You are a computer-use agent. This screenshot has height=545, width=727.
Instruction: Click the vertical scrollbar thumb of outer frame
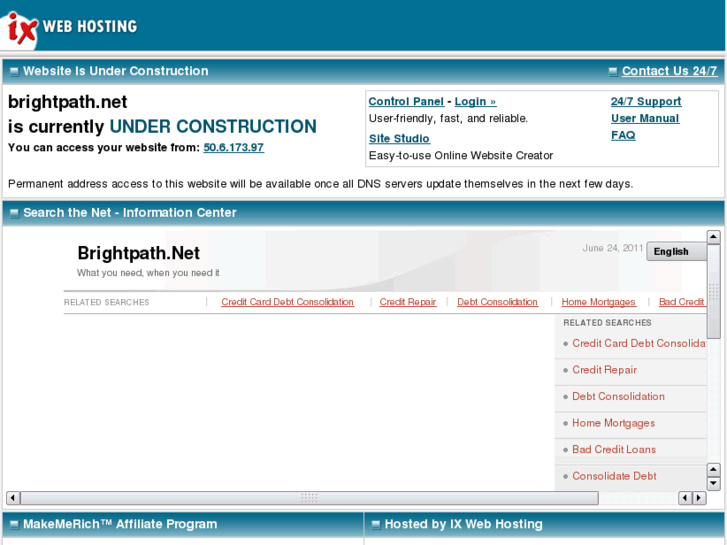pyautogui.click(x=714, y=291)
